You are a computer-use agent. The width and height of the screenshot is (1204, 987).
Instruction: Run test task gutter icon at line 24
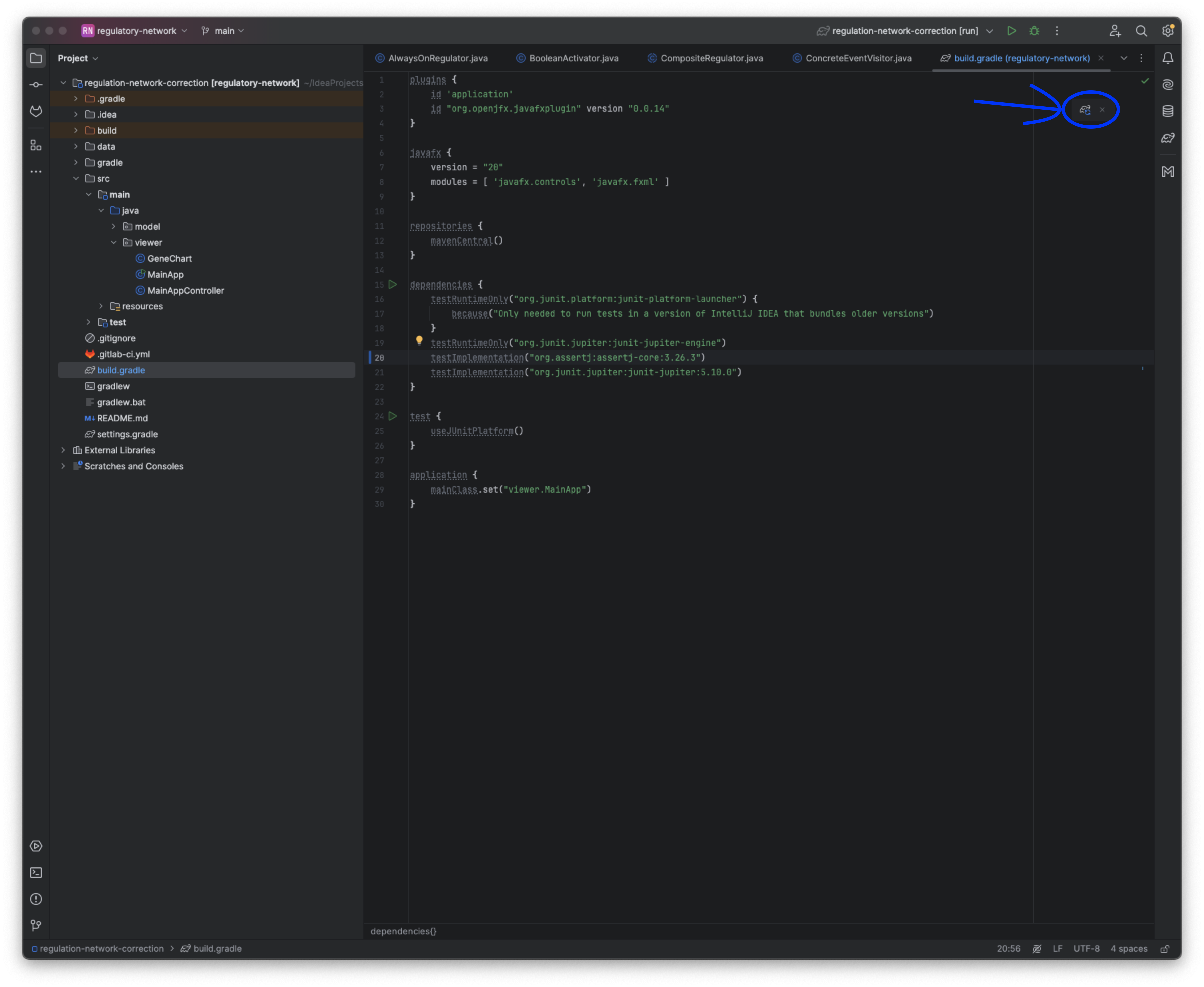point(393,416)
